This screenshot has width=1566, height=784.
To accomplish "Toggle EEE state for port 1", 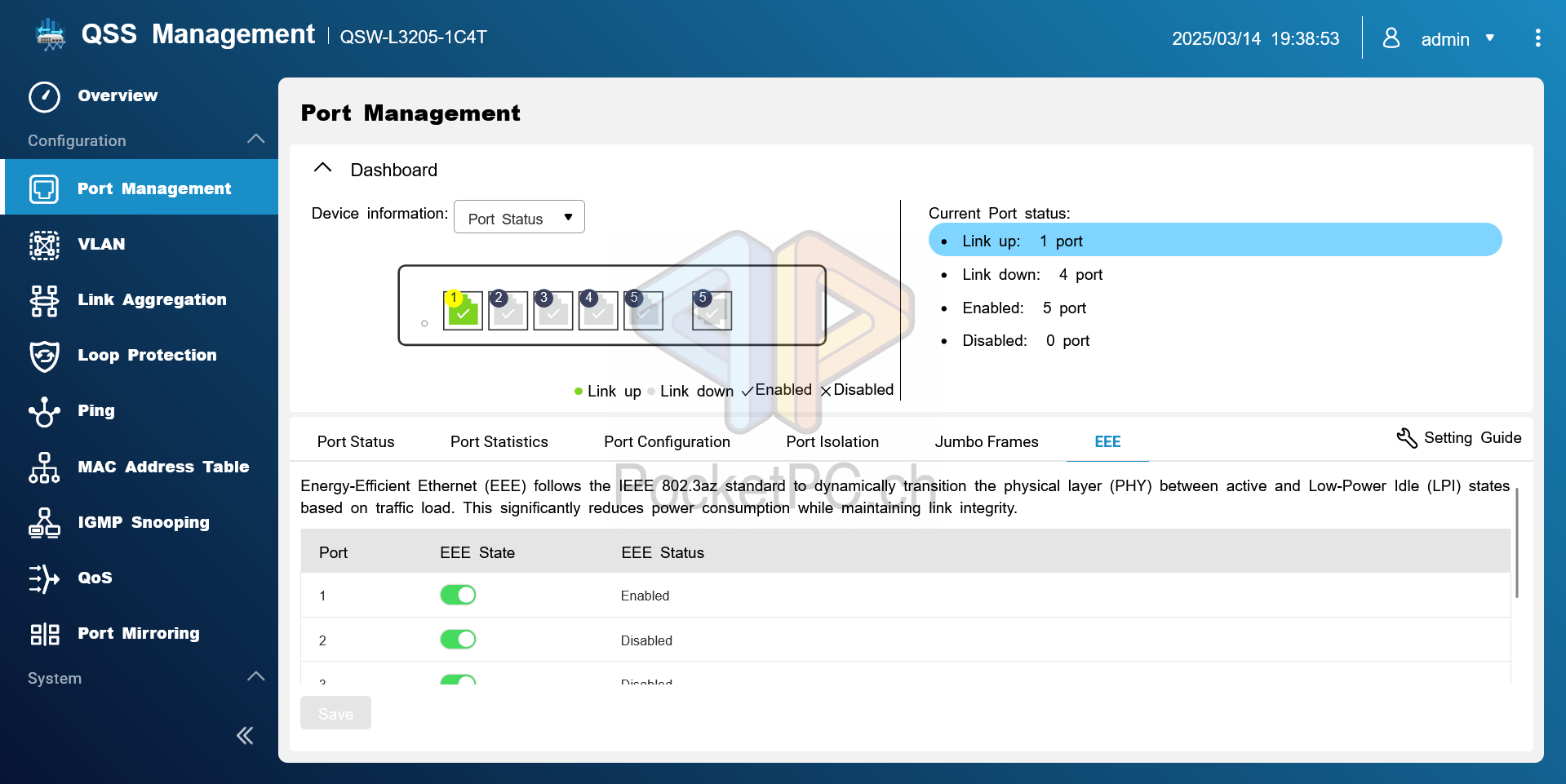I will [x=458, y=595].
